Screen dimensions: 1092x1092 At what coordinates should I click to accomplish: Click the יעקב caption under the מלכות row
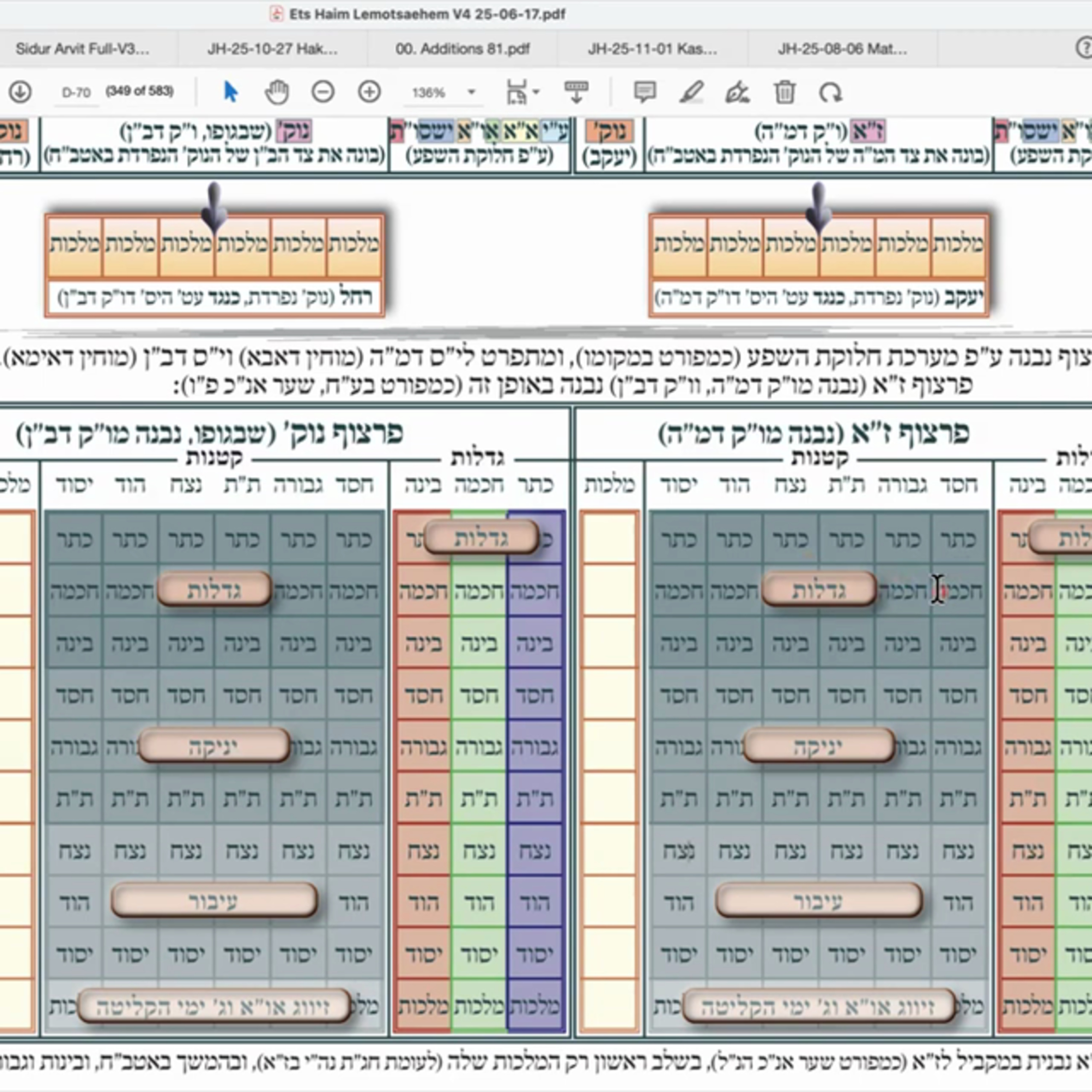(820, 297)
